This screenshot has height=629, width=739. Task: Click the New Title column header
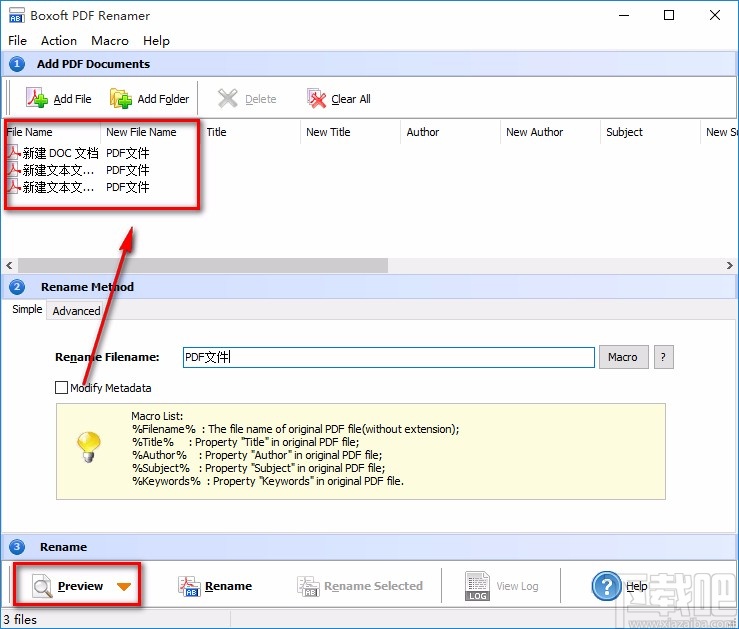coord(350,132)
